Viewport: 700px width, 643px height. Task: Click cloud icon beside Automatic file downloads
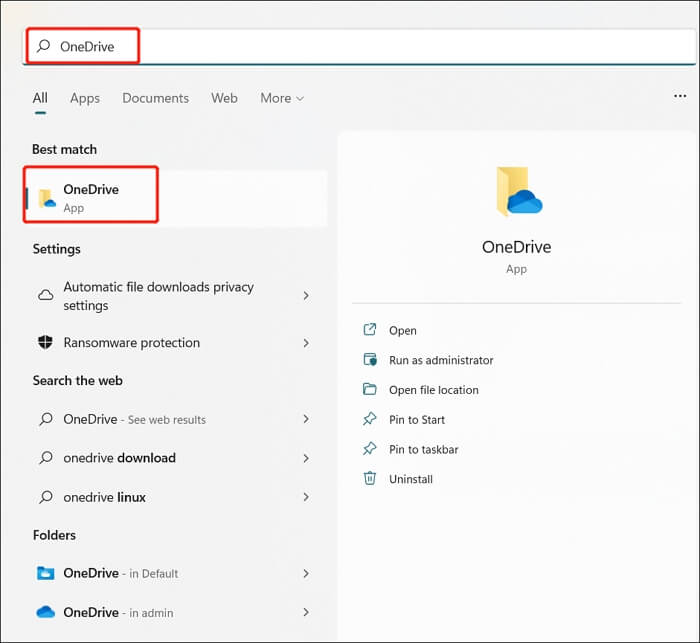(45, 296)
